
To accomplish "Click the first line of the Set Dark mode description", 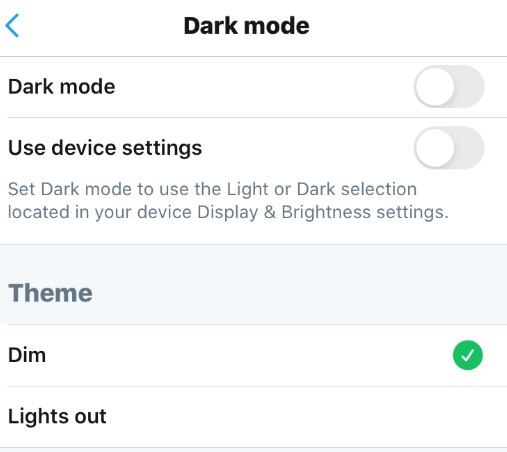I will coord(212,189).
